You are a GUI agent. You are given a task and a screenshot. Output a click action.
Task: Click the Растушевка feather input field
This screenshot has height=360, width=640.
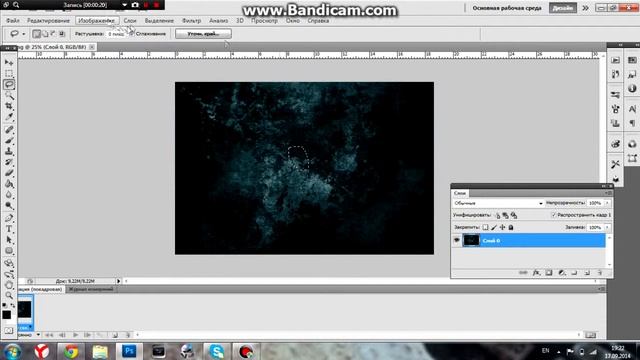coord(116,34)
